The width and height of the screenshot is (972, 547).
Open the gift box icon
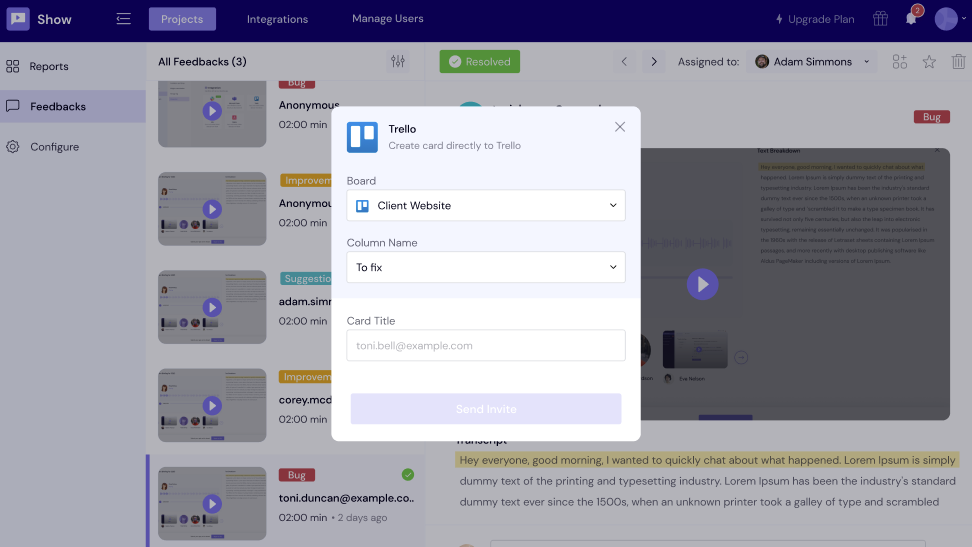click(880, 19)
